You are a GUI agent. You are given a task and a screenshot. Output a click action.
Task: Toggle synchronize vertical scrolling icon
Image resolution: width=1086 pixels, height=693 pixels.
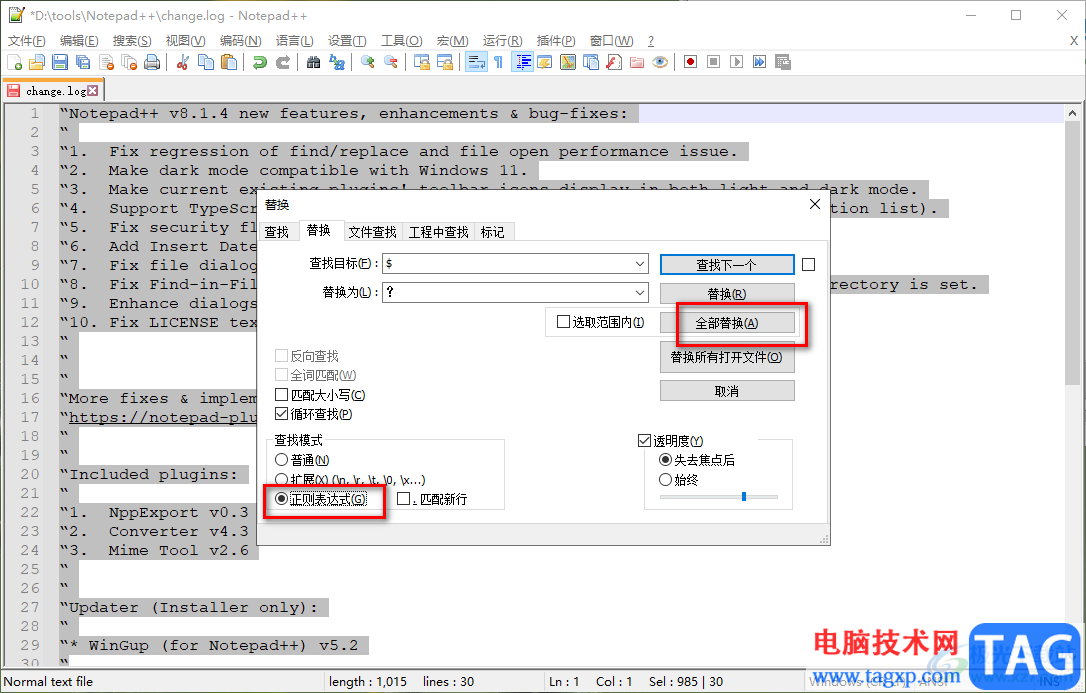(421, 62)
